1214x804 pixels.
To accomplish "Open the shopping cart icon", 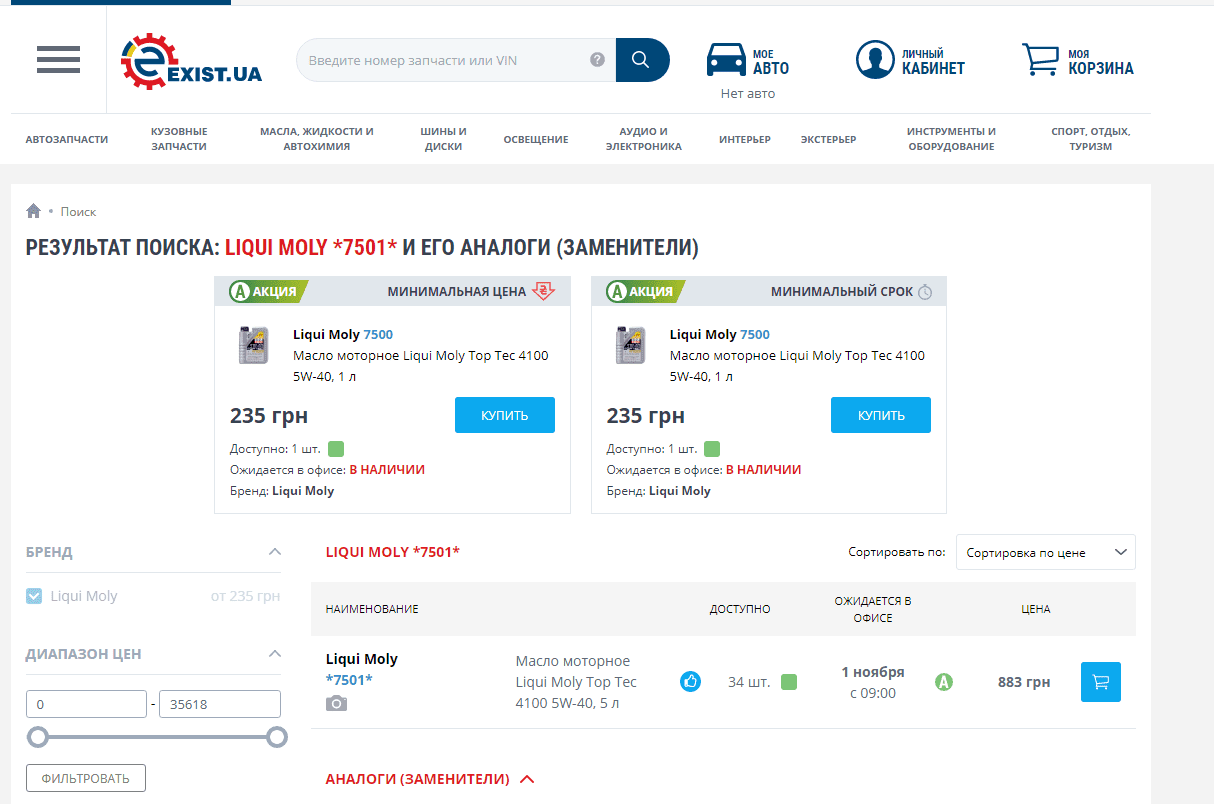I will (1040, 60).
